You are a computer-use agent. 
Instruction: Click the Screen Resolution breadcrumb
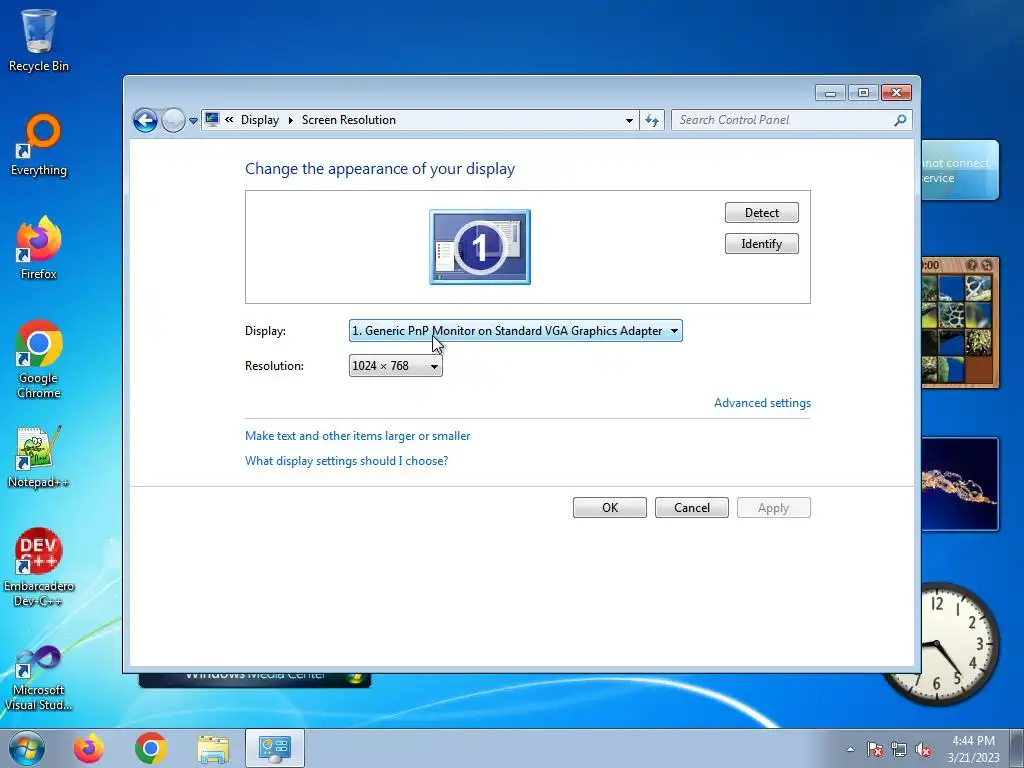(349, 120)
